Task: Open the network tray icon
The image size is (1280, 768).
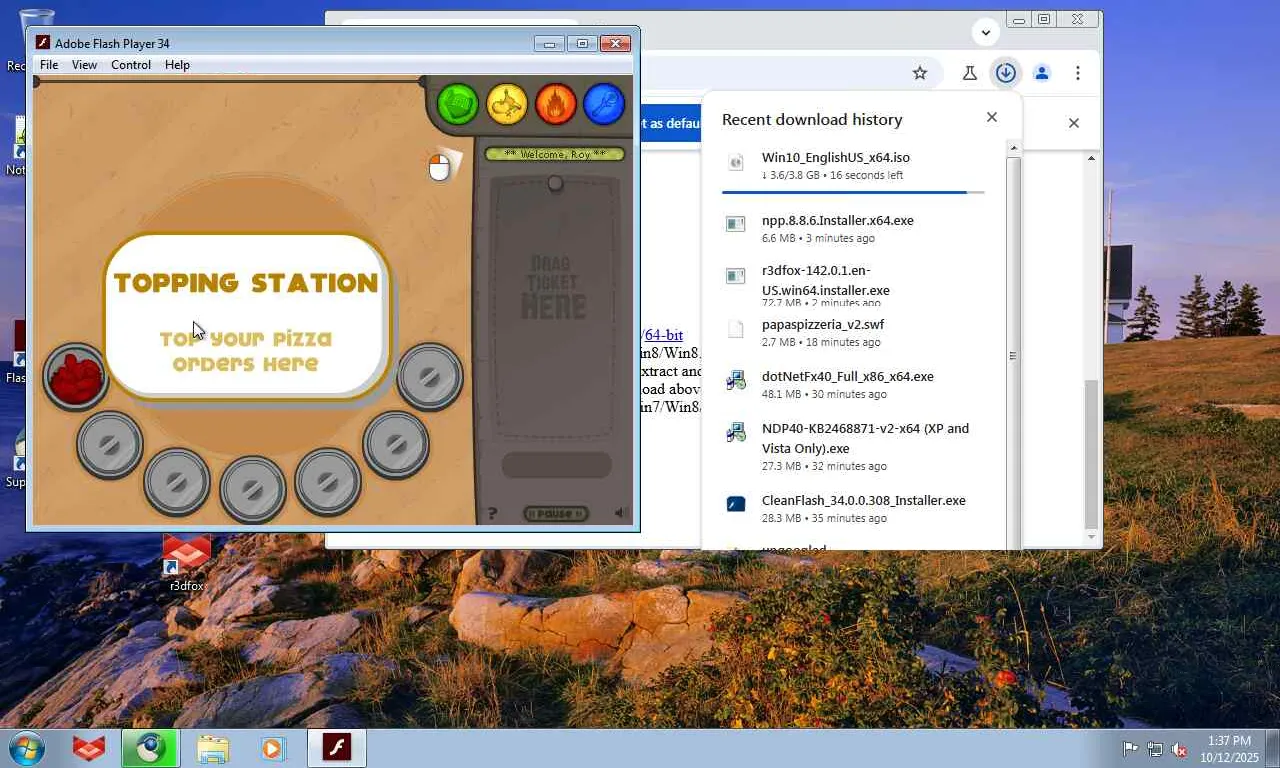Action: [x=1155, y=749]
